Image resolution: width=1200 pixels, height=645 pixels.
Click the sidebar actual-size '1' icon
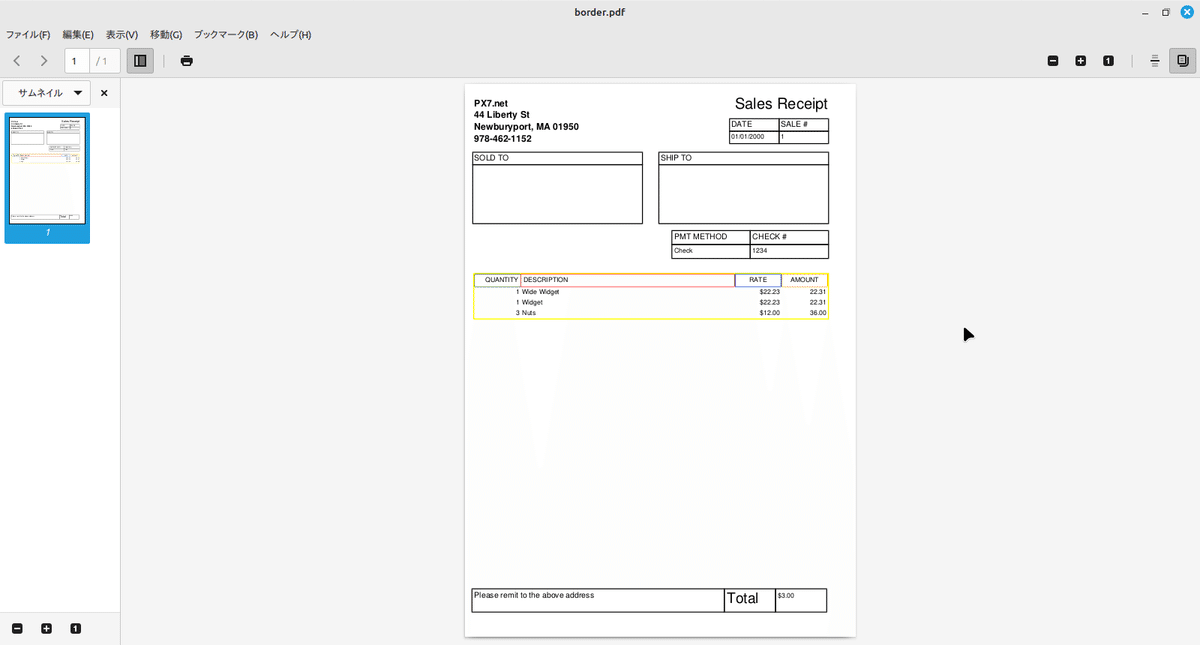[73, 627]
